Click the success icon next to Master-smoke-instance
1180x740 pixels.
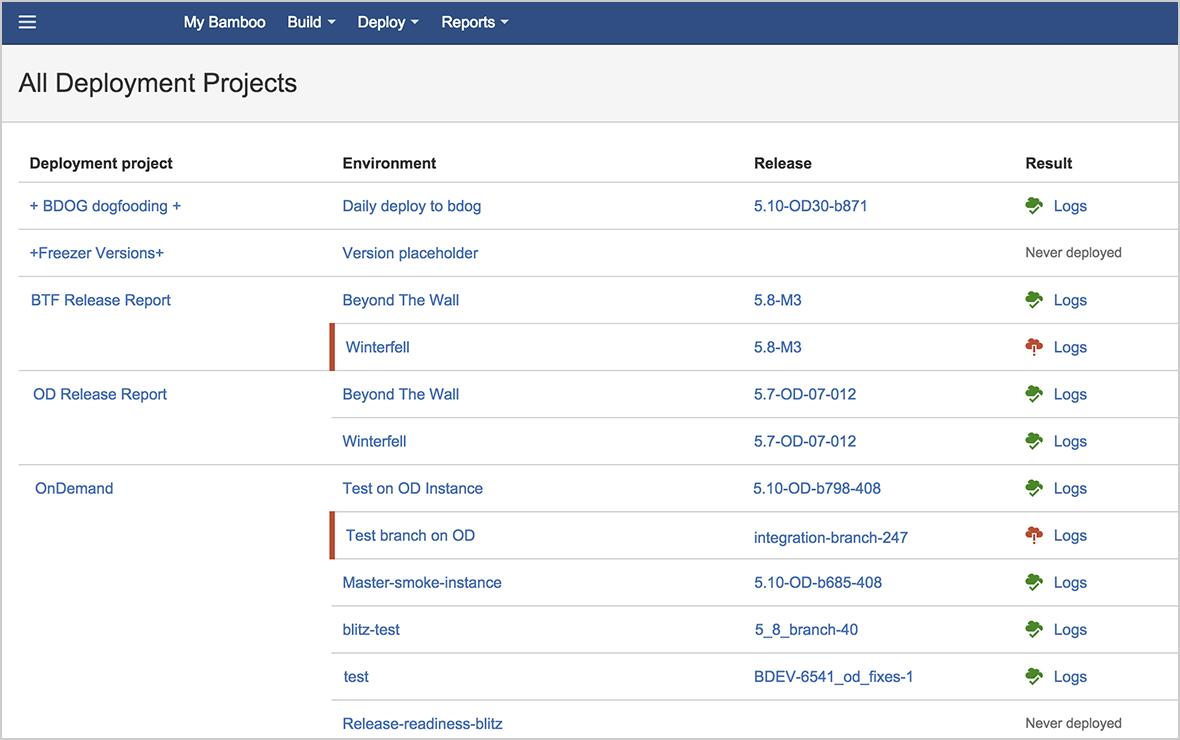click(x=1034, y=582)
